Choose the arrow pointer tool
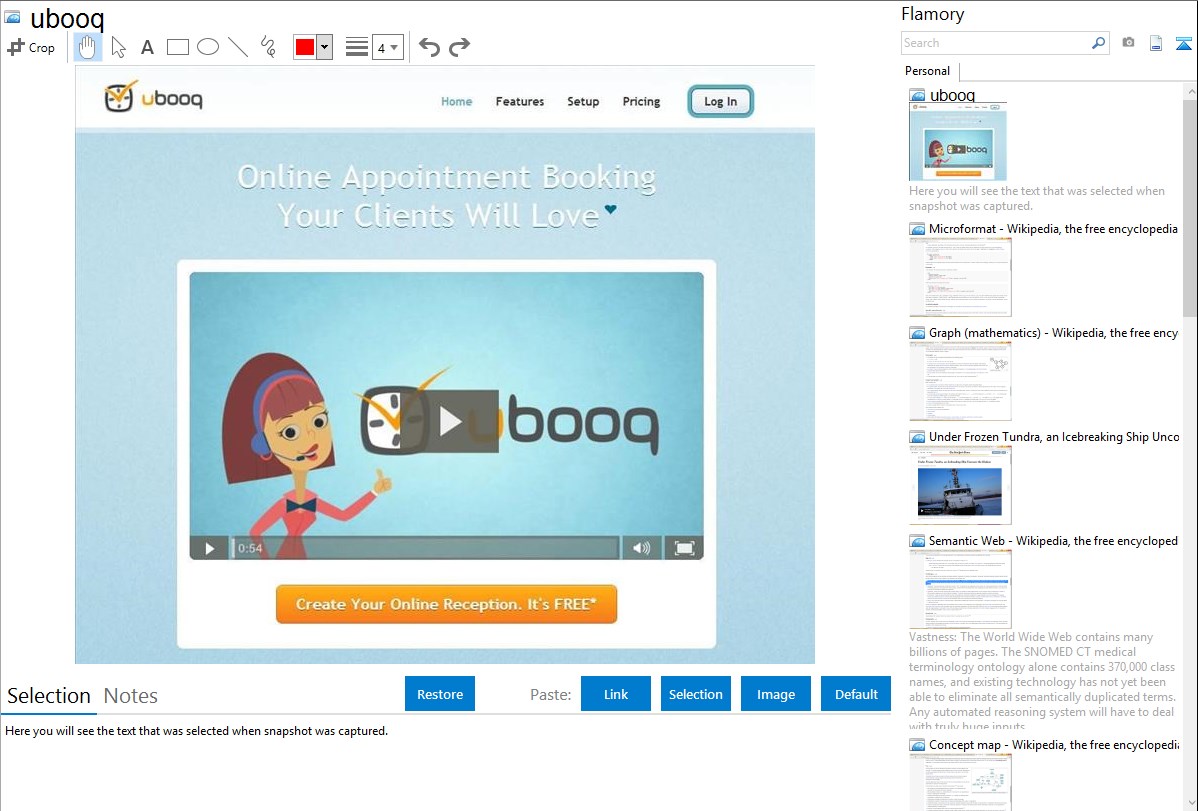Image resolution: width=1198 pixels, height=811 pixels. (118, 47)
